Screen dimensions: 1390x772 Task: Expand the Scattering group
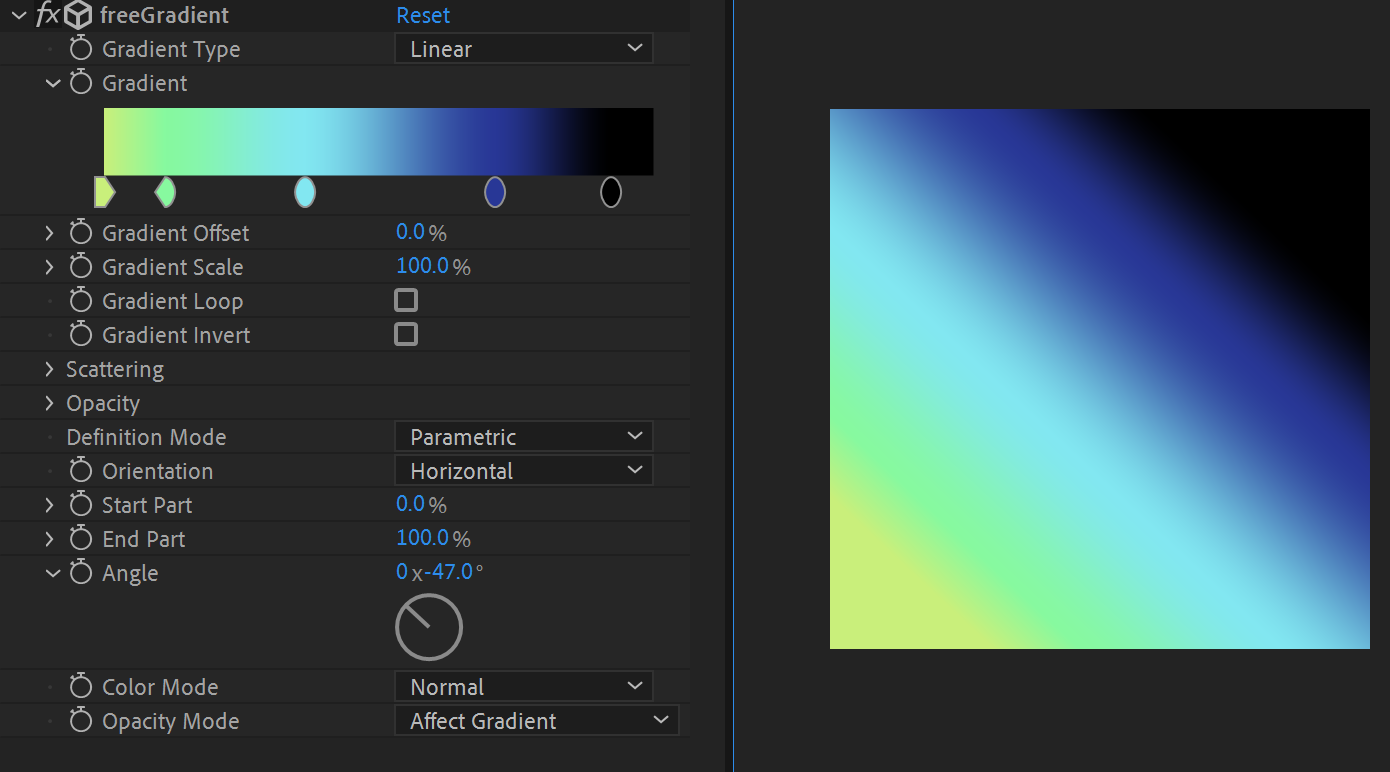pyautogui.click(x=49, y=369)
